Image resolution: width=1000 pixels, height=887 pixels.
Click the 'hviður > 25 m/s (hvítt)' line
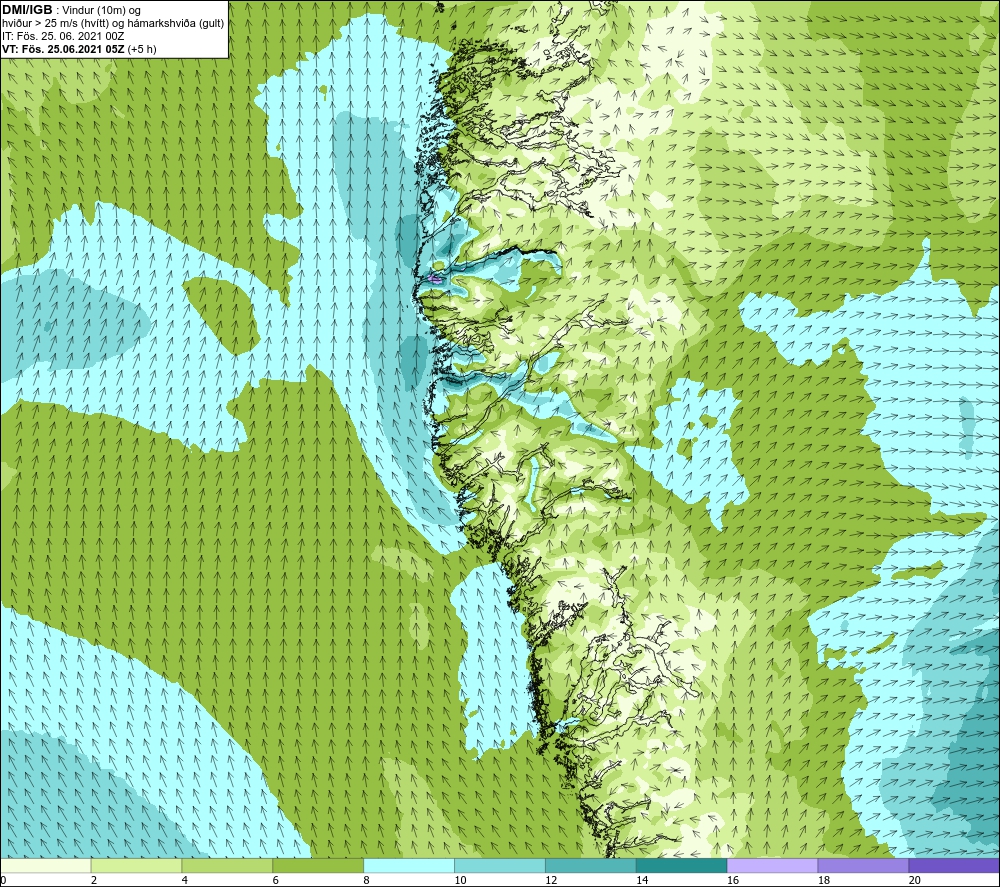coord(55,24)
